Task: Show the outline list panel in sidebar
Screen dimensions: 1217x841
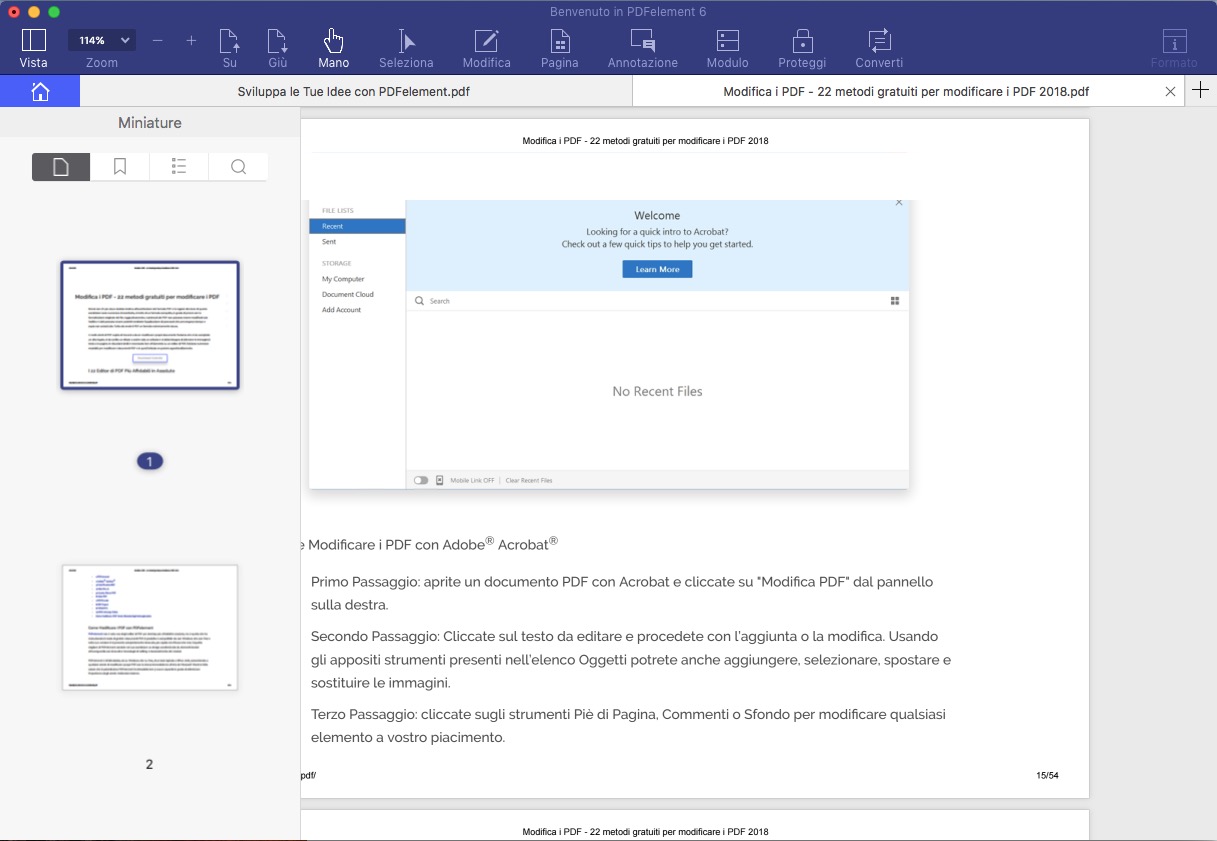Action: pos(179,167)
